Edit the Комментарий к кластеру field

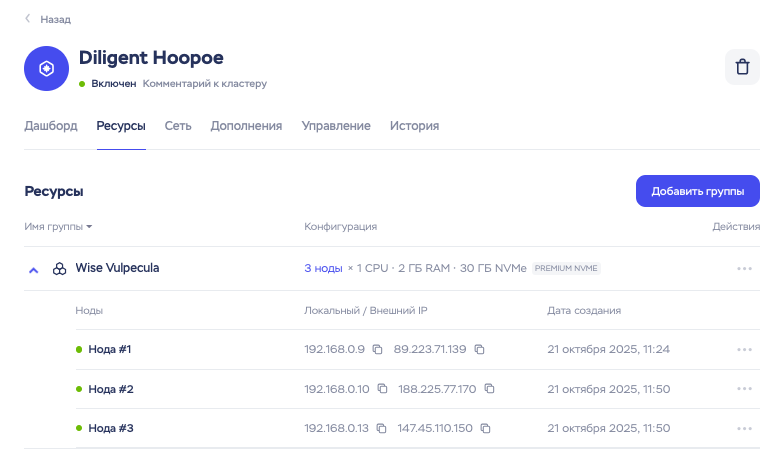click(205, 84)
